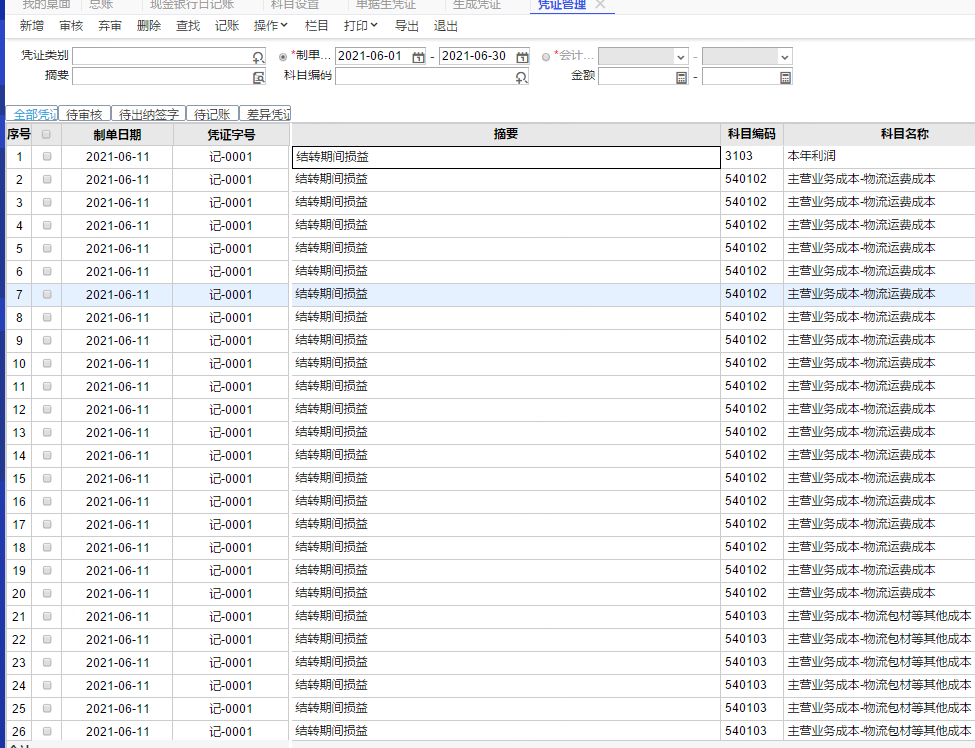Click the 退出 toolbar button
This screenshot has height=748, width=975.
pyautogui.click(x=446, y=25)
